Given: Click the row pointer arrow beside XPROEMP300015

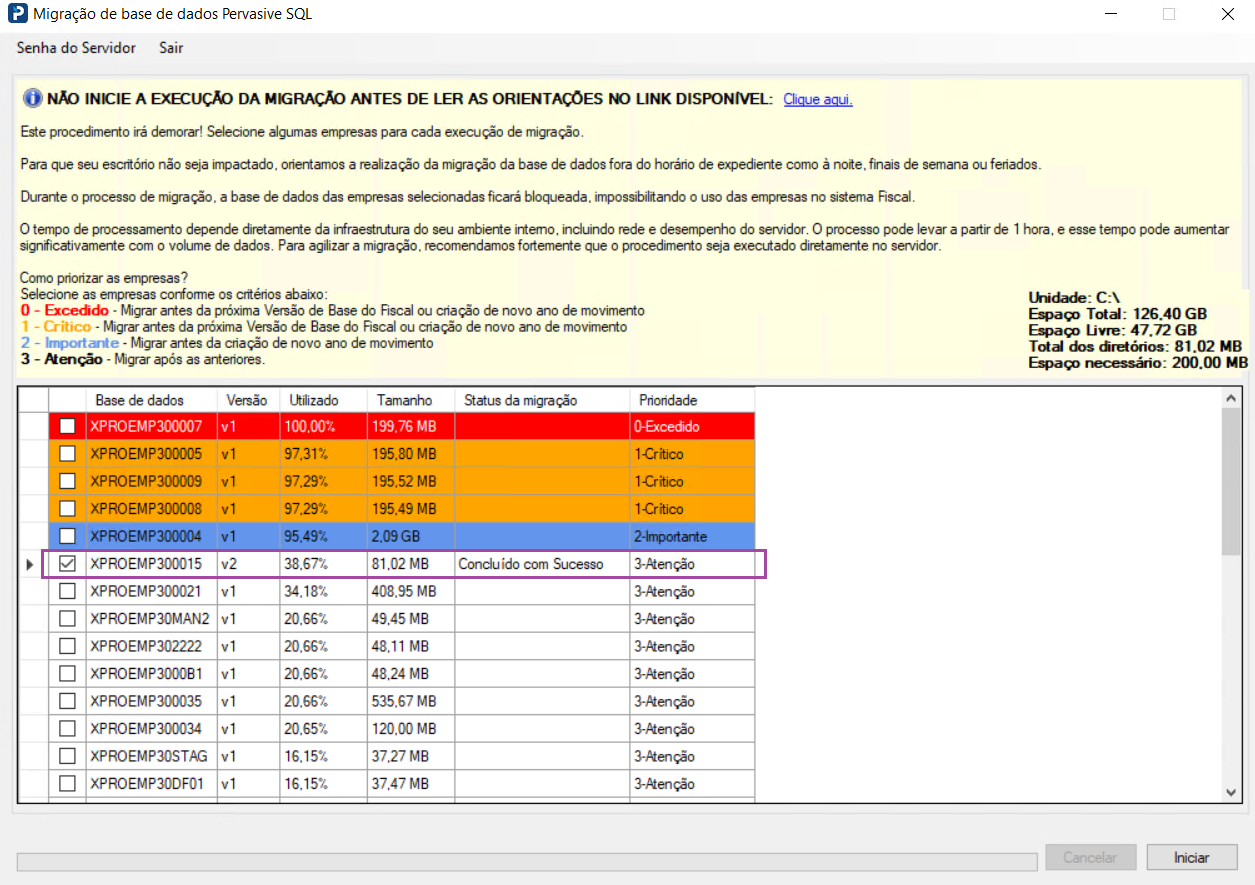Looking at the screenshot, I should [28, 565].
